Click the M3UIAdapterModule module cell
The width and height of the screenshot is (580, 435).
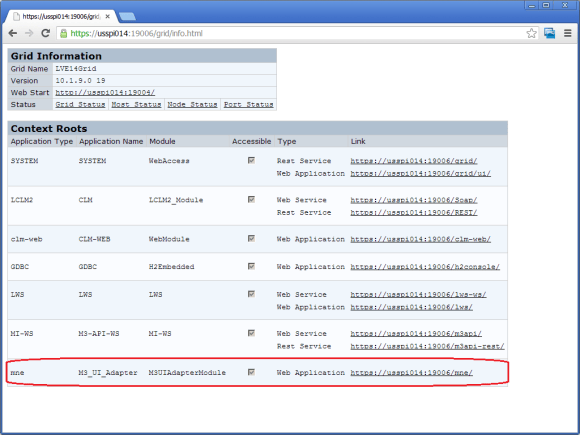(187, 373)
